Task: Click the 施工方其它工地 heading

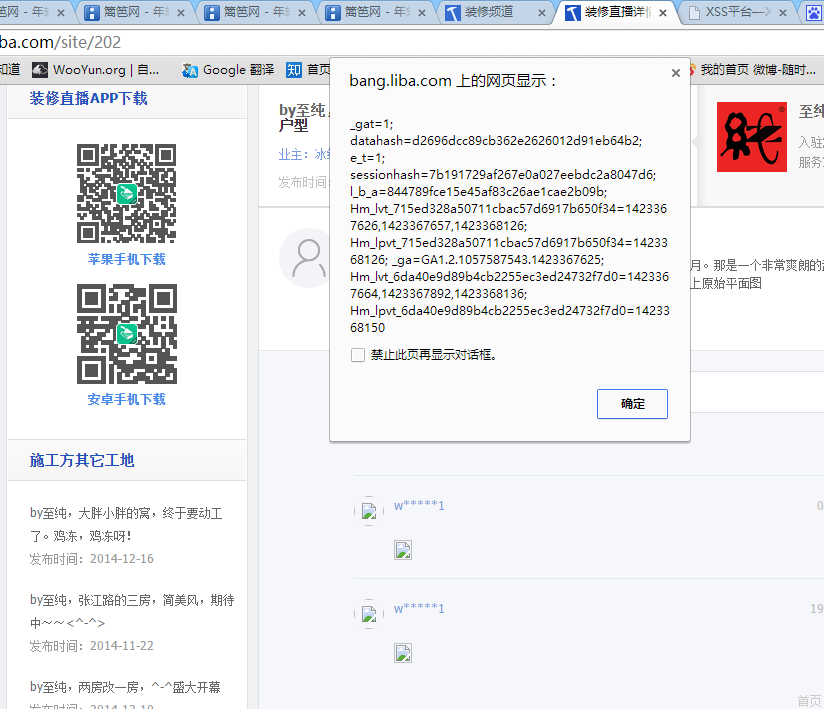Action: point(82,460)
